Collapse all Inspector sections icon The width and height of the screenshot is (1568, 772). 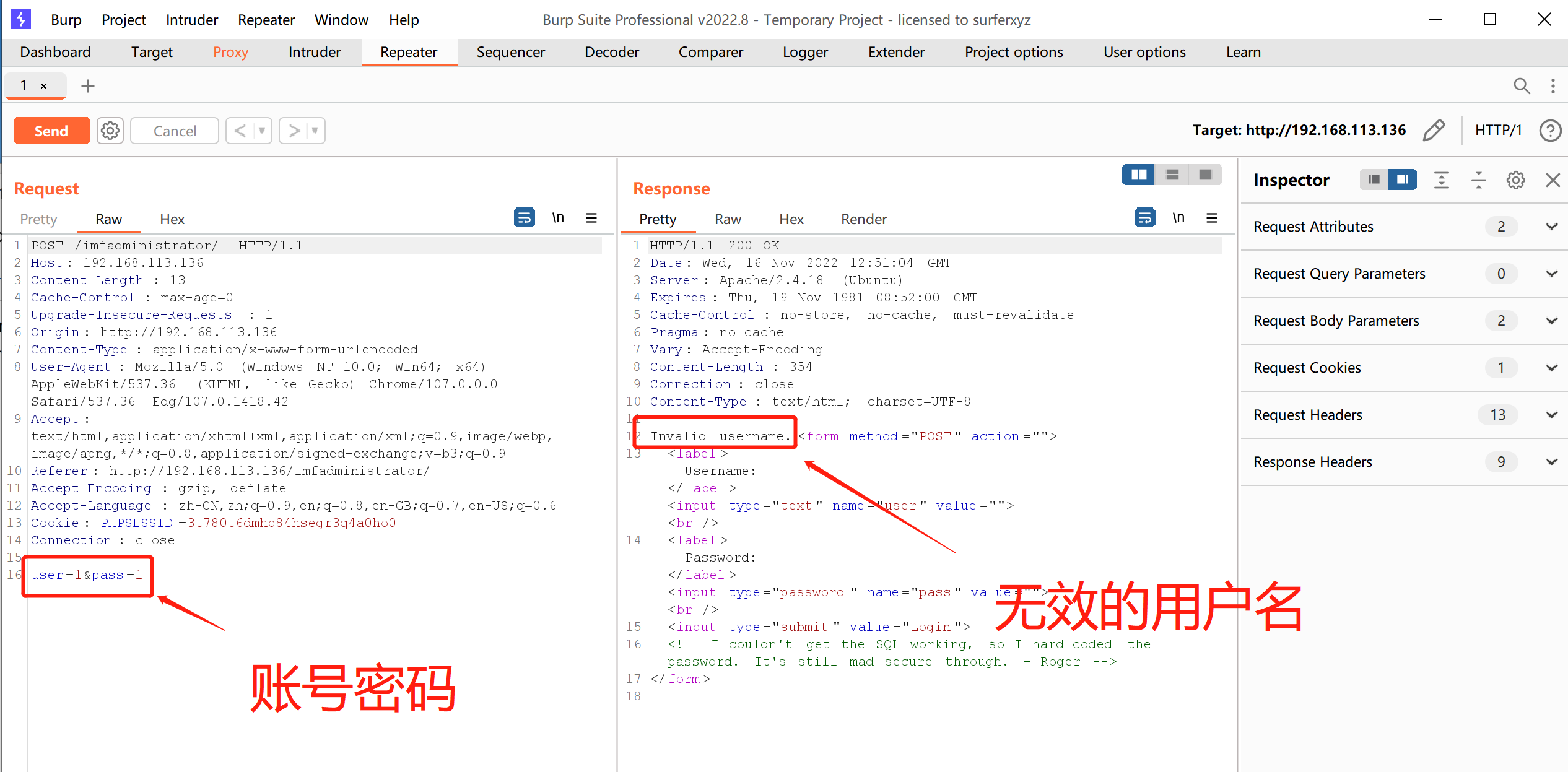pyautogui.click(x=1478, y=180)
